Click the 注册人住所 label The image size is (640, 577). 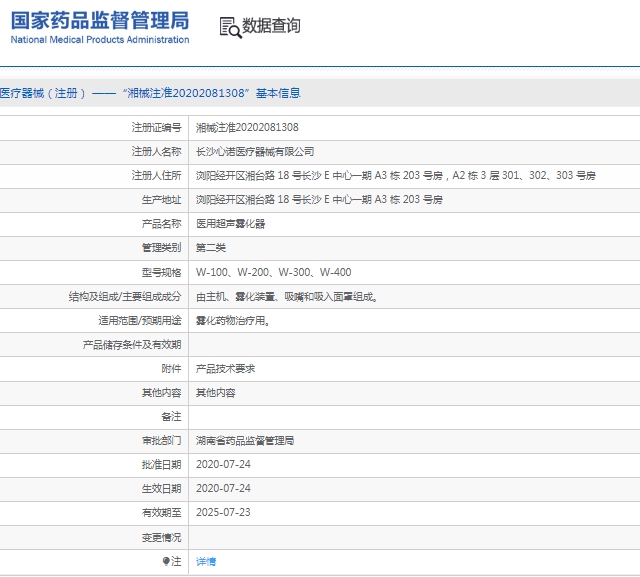[x=156, y=175]
